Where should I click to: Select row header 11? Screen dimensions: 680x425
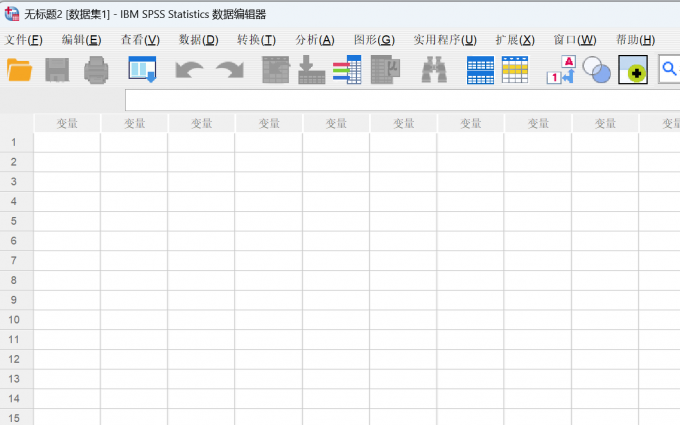click(16, 340)
